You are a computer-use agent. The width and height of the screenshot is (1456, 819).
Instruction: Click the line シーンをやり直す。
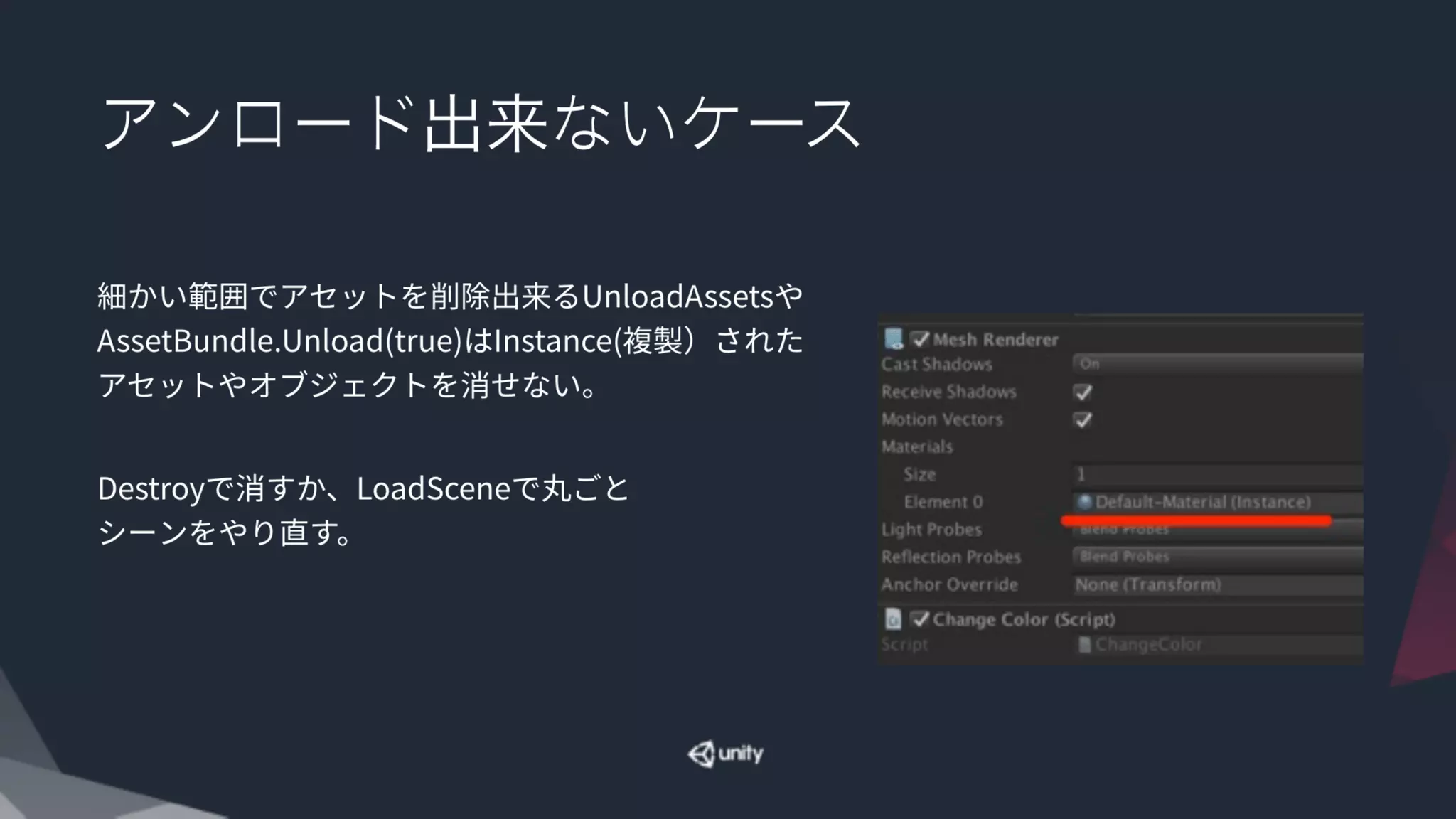tap(225, 532)
